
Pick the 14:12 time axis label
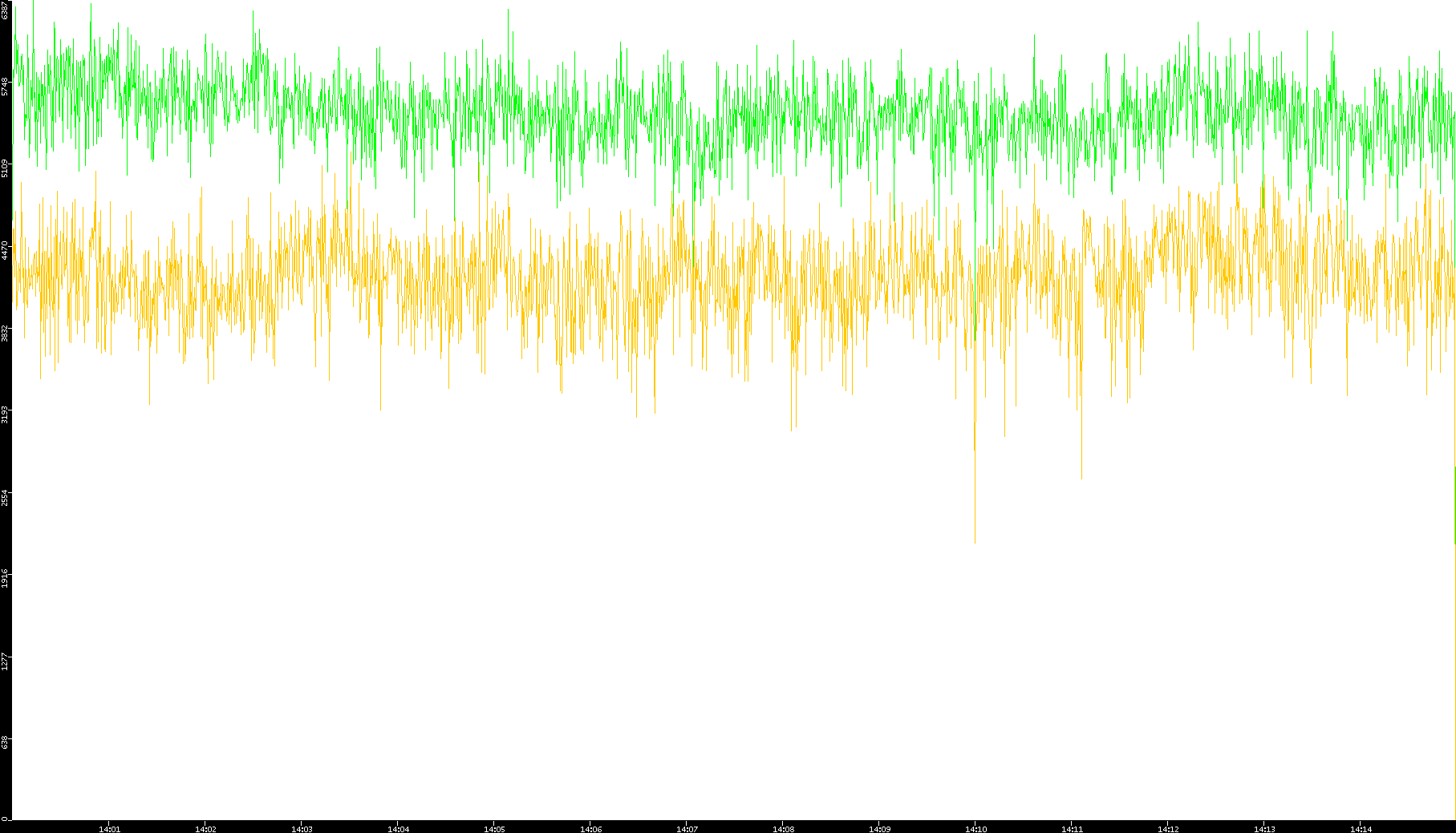1168,828
